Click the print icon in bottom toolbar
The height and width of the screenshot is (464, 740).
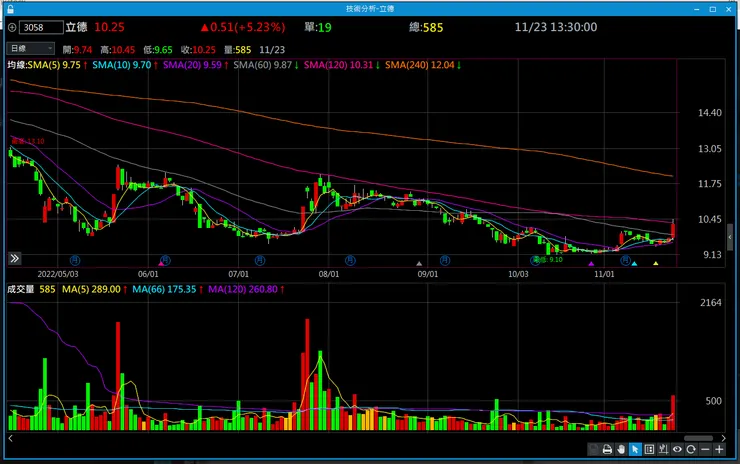(x=607, y=449)
